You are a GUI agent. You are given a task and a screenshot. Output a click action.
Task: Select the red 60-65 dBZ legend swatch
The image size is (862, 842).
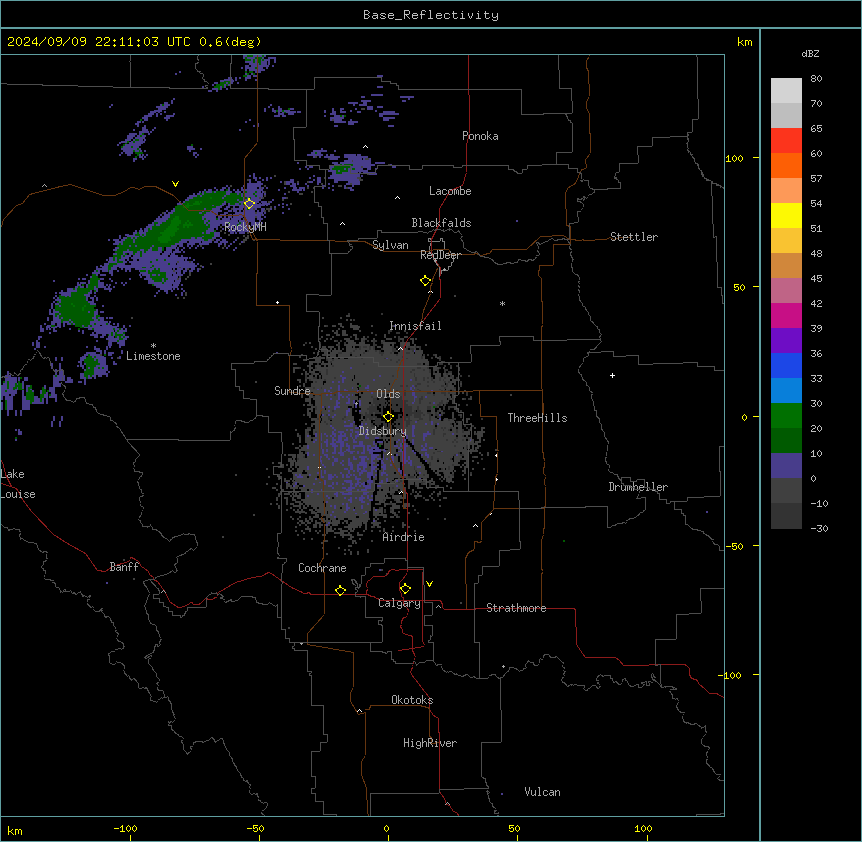pyautogui.click(x=786, y=140)
